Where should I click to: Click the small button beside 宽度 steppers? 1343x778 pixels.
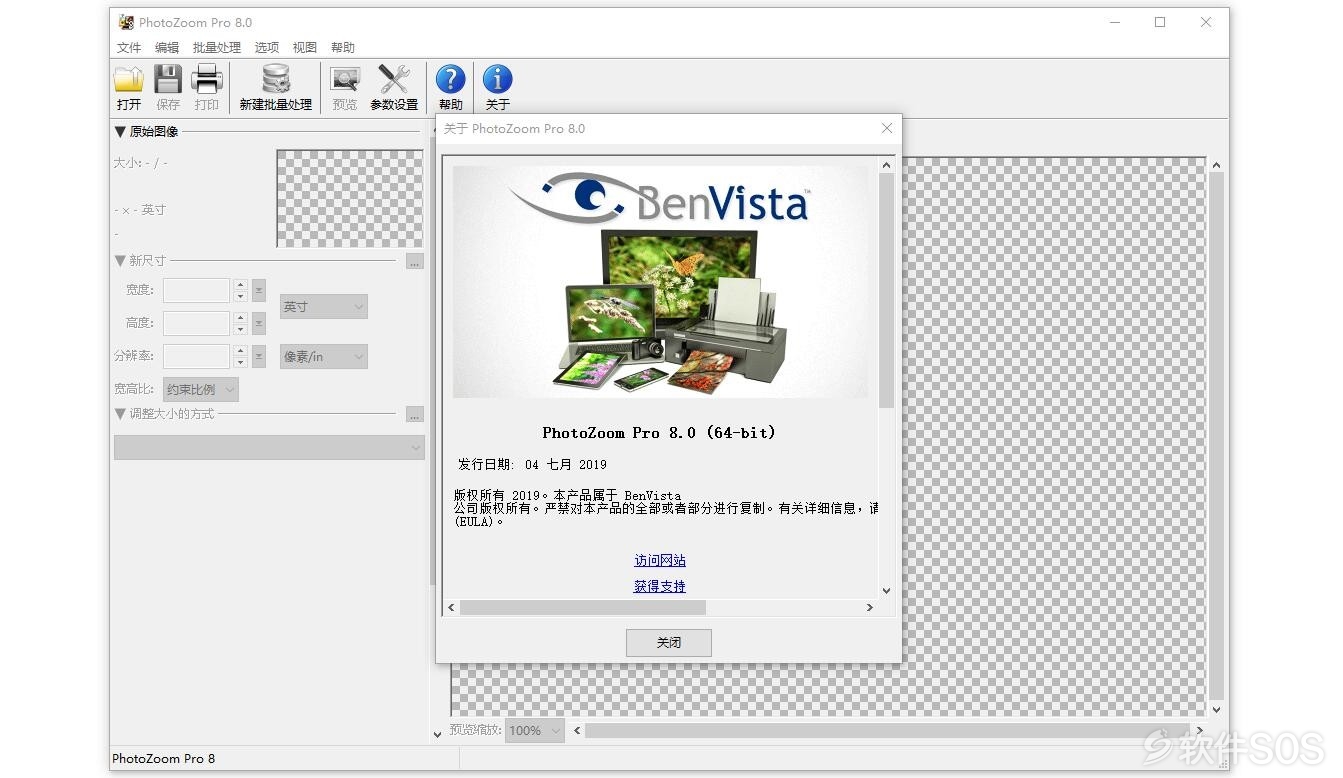point(259,290)
